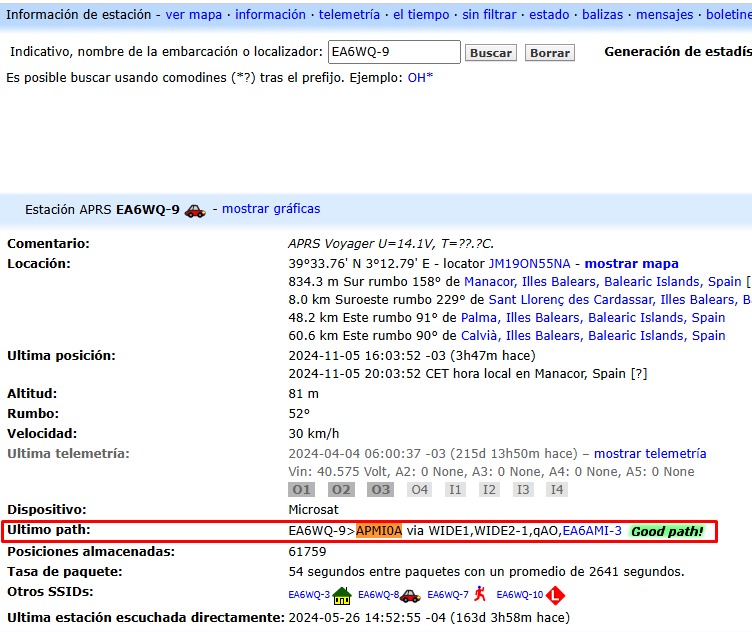The width and height of the screenshot is (752, 632).
Task: Click the speed value '30 km/h'
Action: click(314, 434)
